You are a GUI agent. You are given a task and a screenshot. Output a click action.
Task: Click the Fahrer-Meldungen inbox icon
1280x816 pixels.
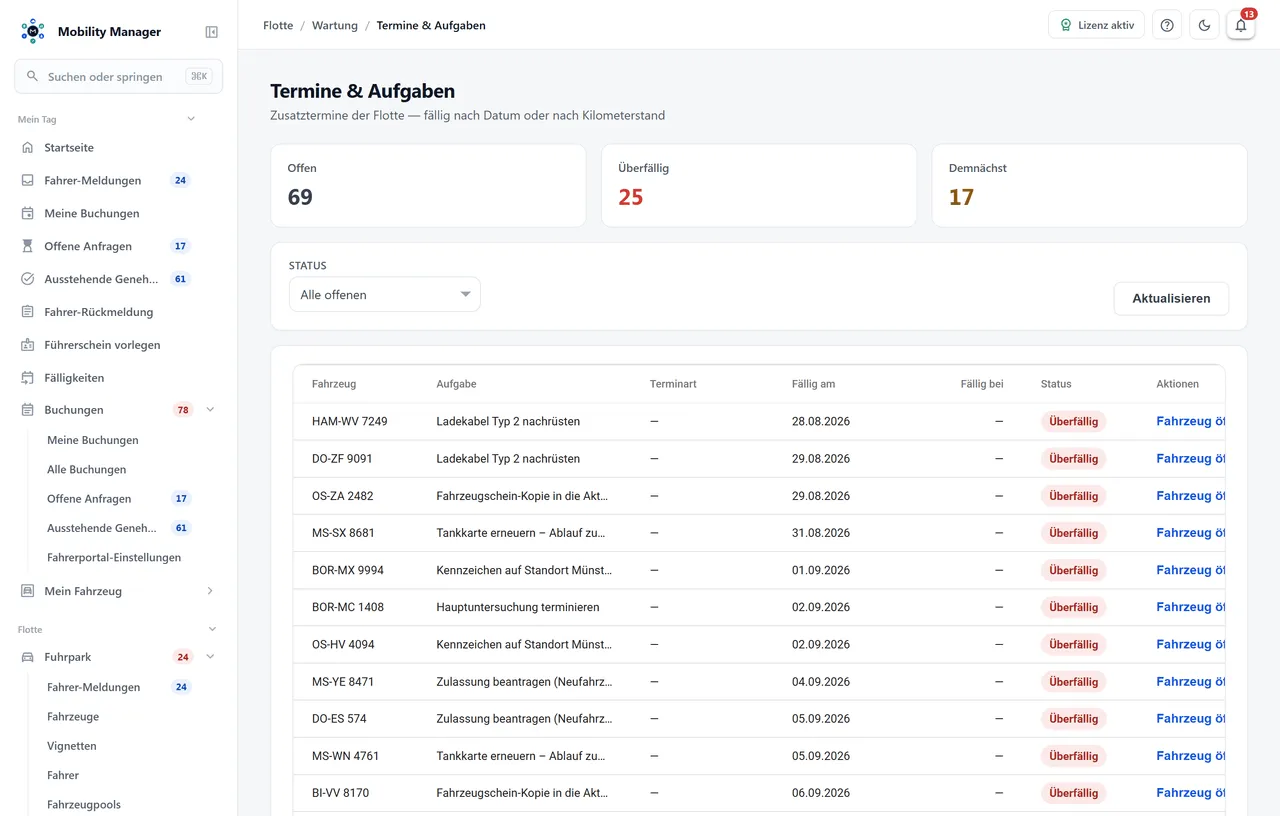[28, 181]
